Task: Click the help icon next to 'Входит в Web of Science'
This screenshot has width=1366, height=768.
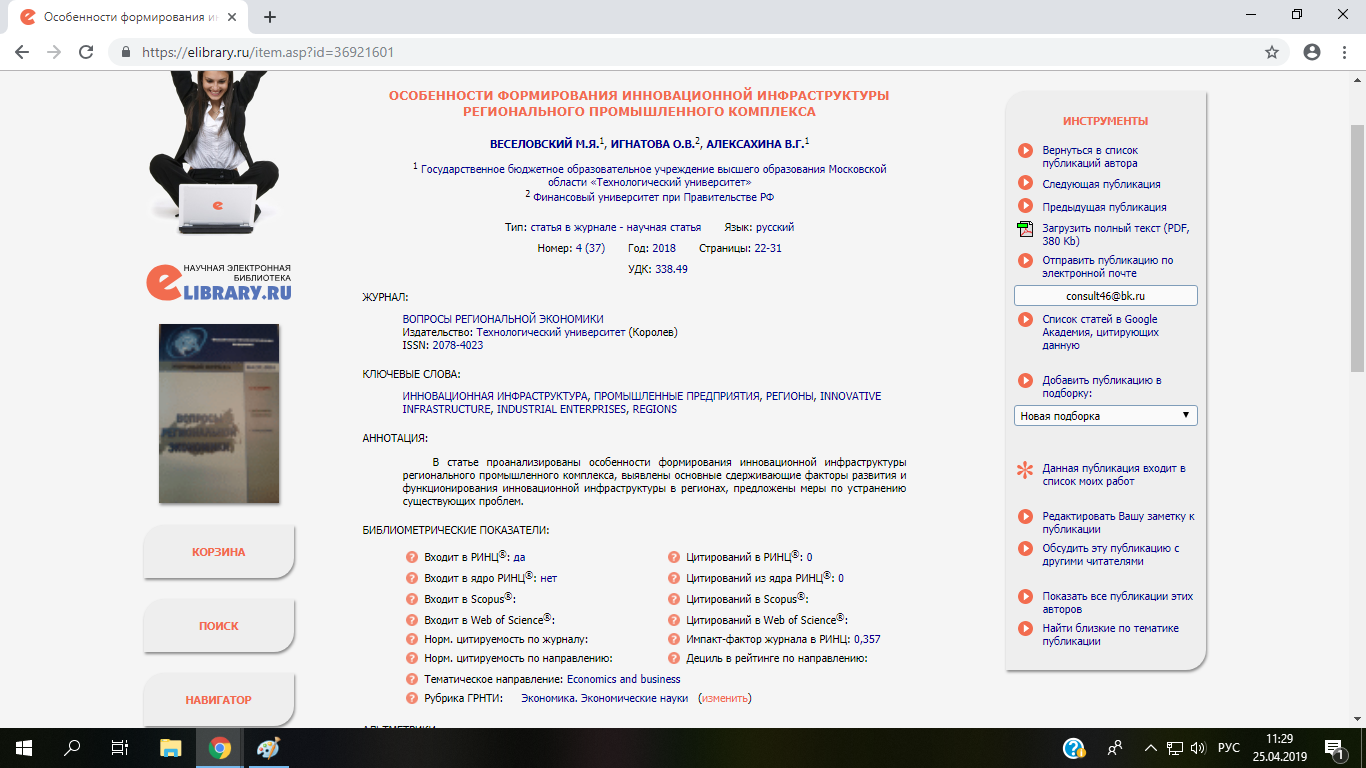Action: pos(411,620)
